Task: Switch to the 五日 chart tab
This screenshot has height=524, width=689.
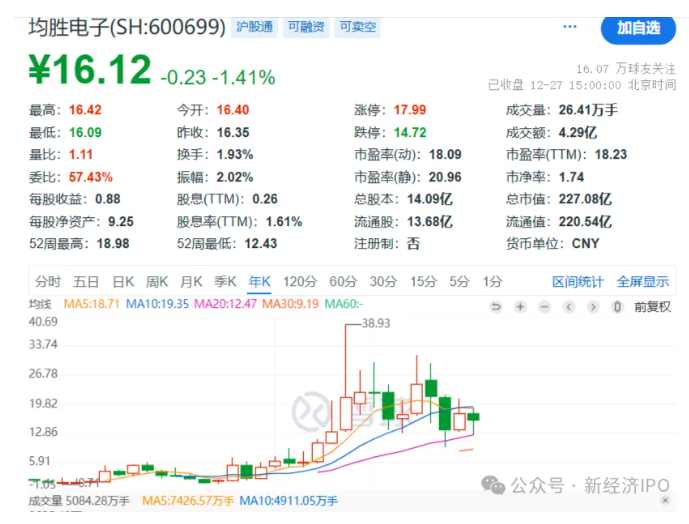Action: pyautogui.click(x=86, y=281)
